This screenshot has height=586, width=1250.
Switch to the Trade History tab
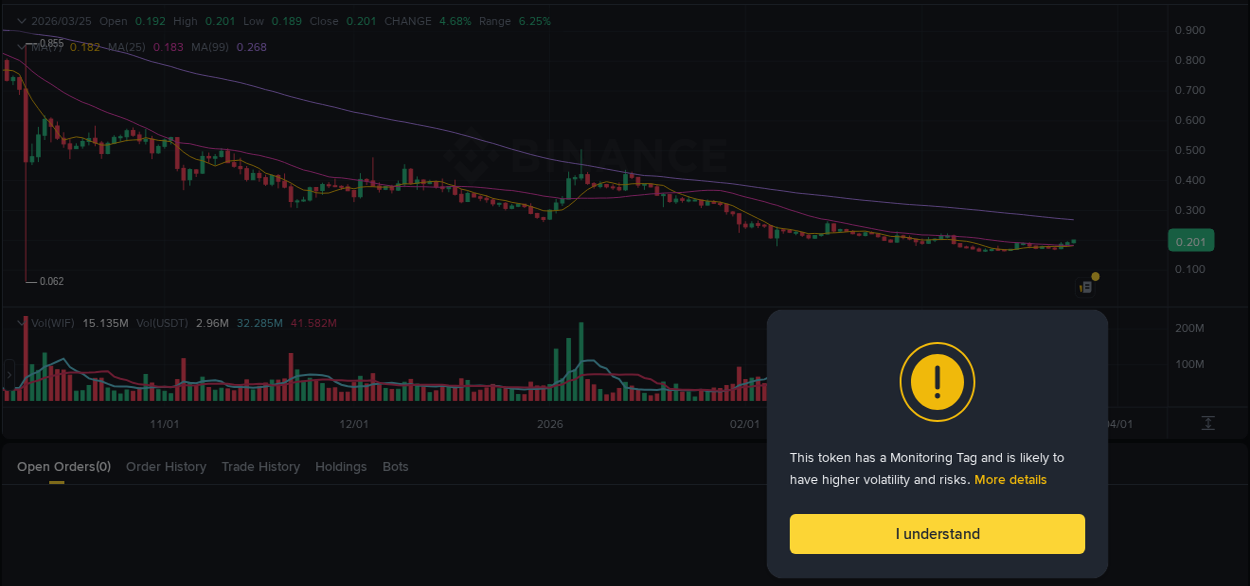261,466
